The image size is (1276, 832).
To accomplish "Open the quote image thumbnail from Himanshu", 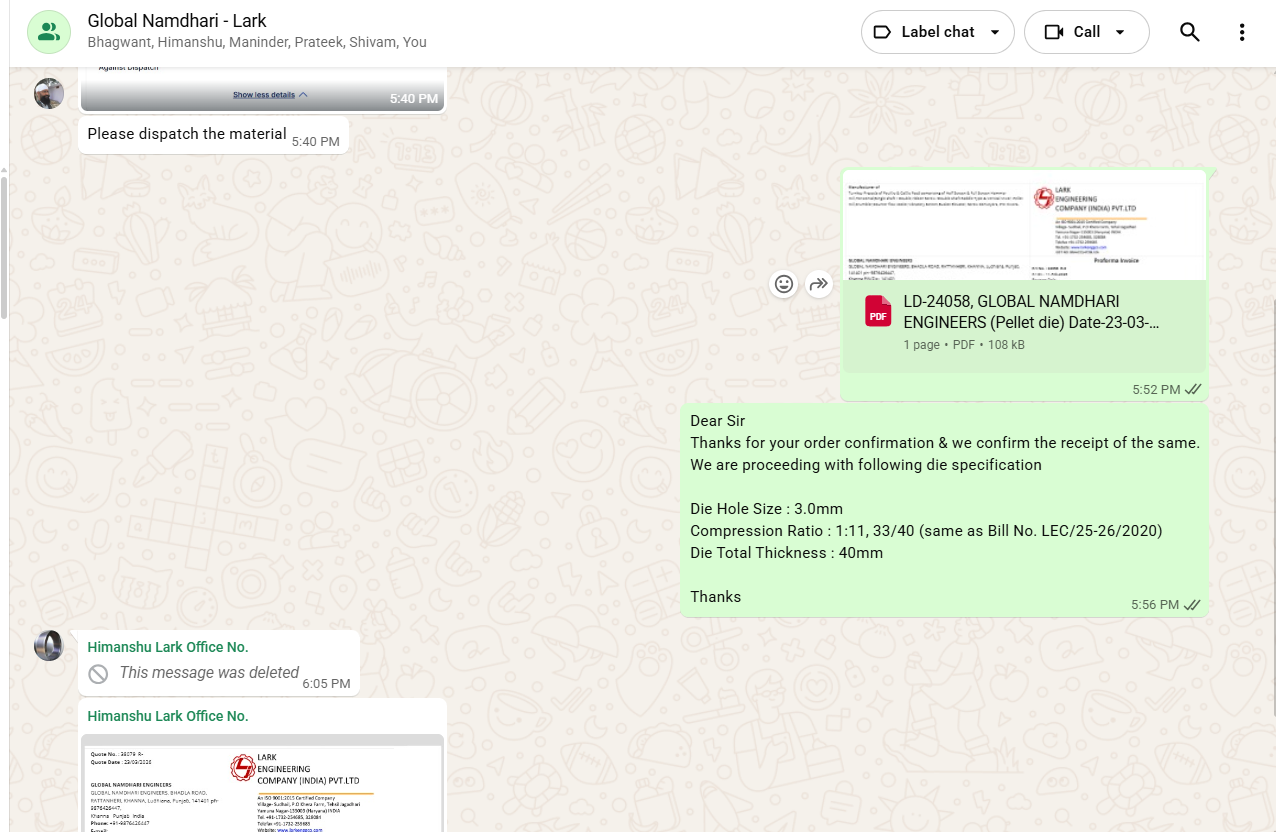I will point(262,785).
